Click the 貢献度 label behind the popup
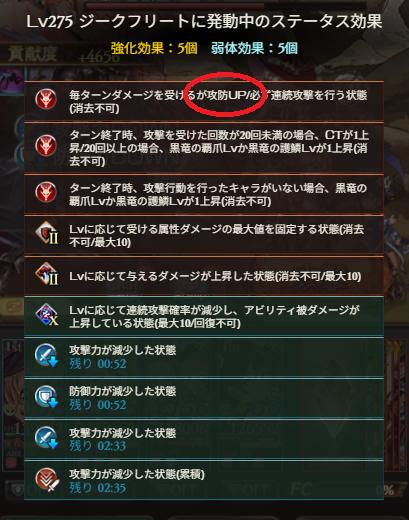409x520 pixels. (x=32, y=54)
